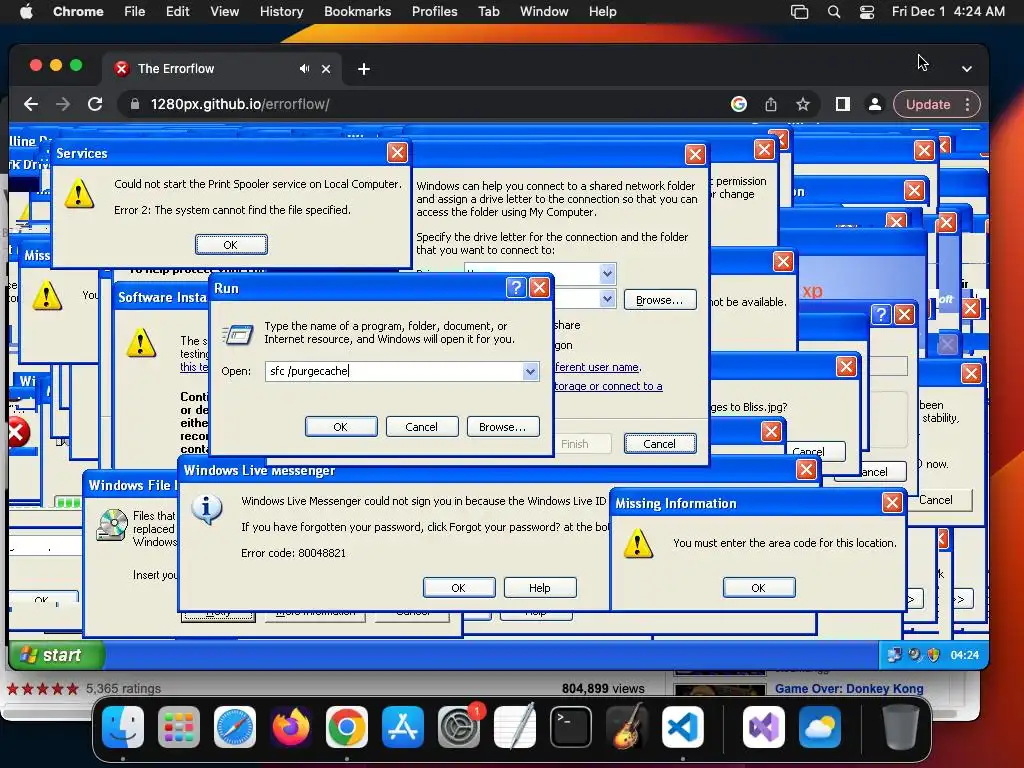Screen dimensions: 1024x768
Task: Click OK in Windows Live Messenger dialog
Action: 458,587
